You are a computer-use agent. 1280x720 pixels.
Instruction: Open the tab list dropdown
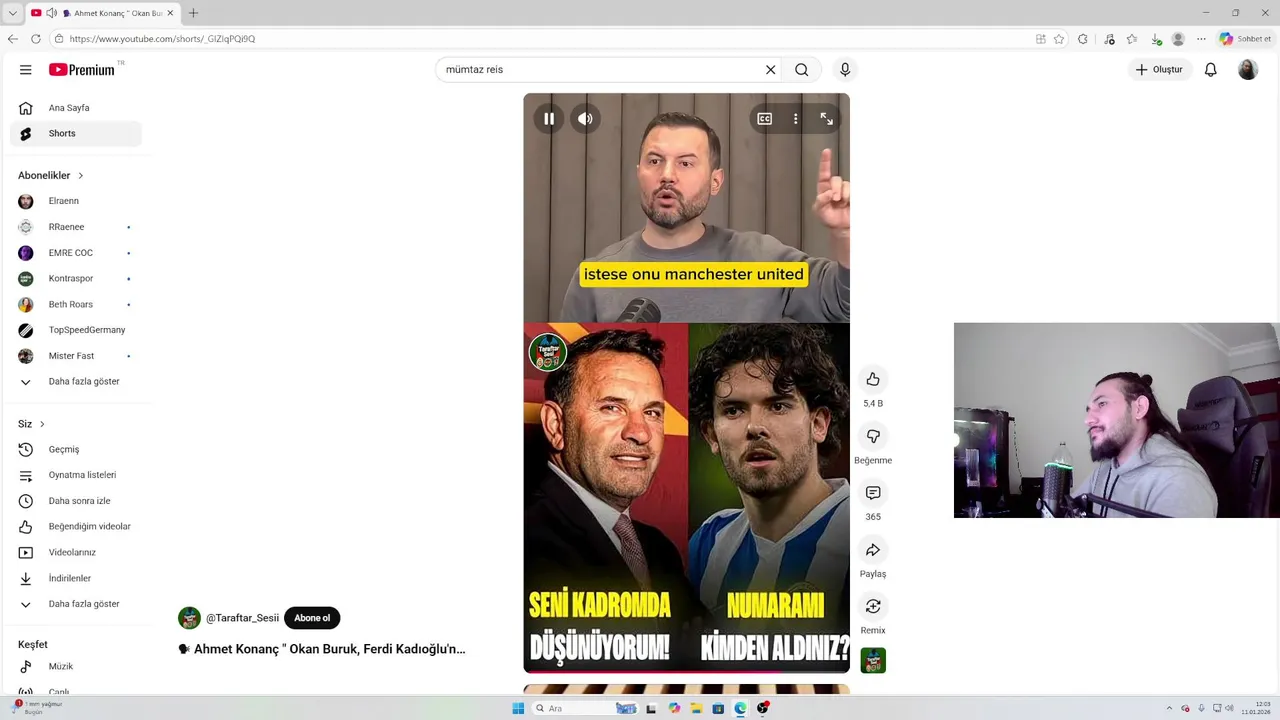point(12,13)
